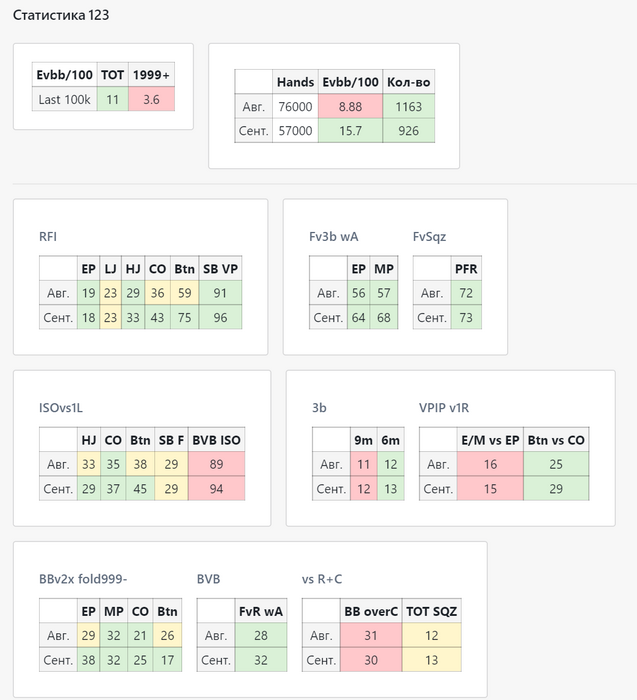Viewport: 637px width, 700px height.
Task: Select the BVB section heading
Action: [208, 579]
